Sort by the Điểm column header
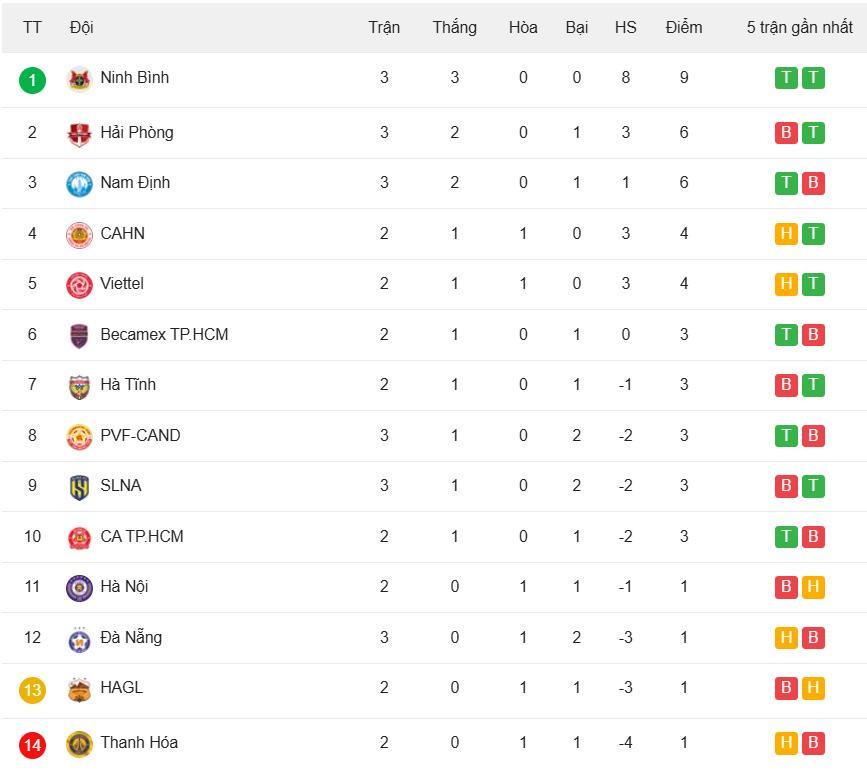Viewport: 867px width, 771px height. coord(684,27)
